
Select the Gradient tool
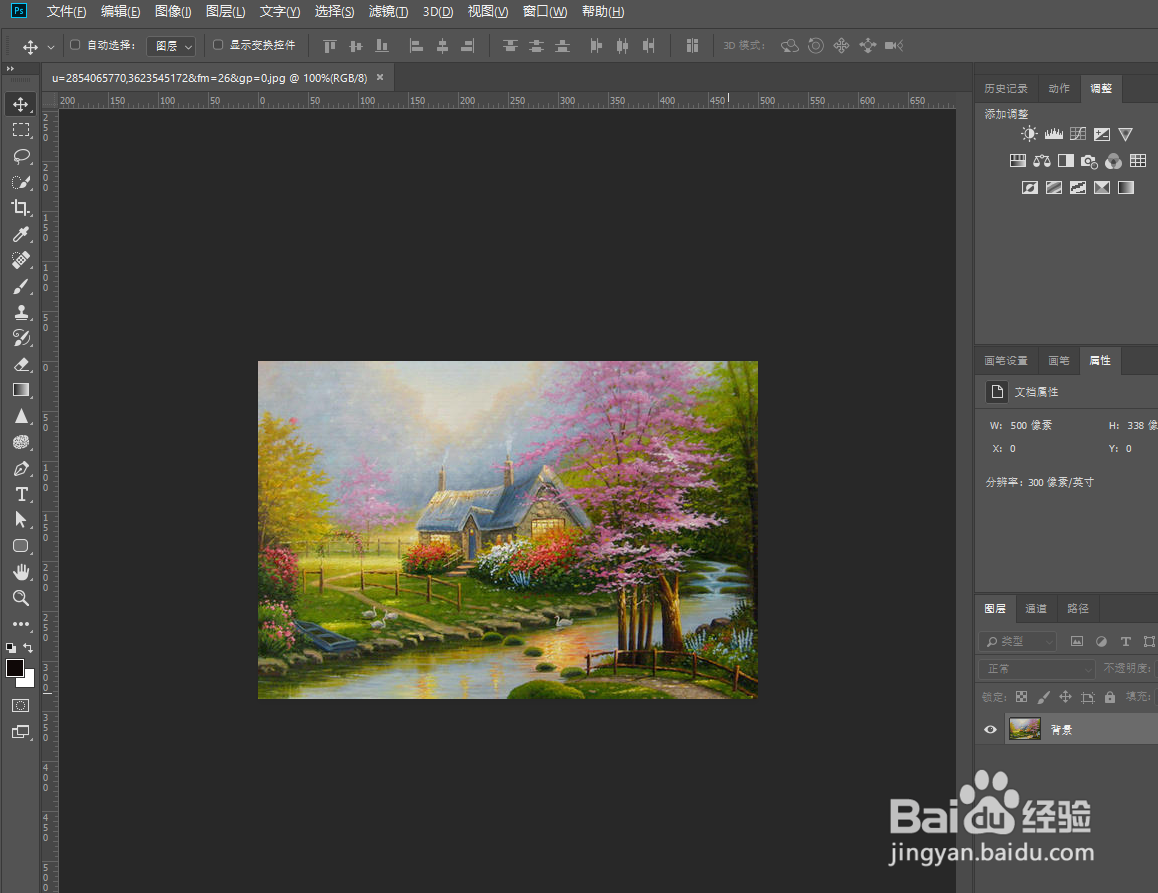pos(21,390)
